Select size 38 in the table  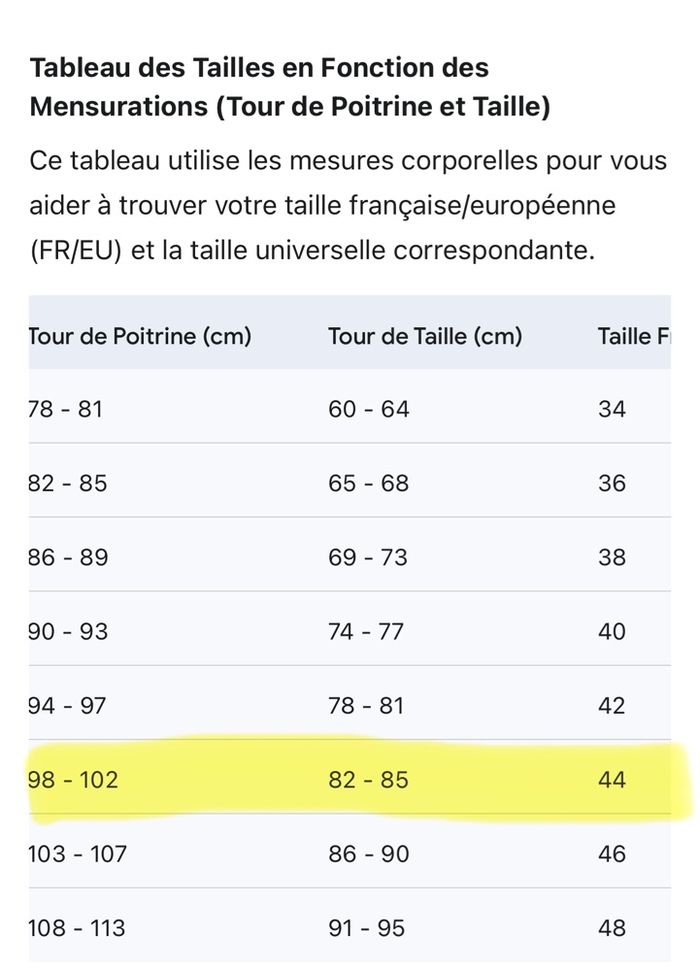(612, 557)
